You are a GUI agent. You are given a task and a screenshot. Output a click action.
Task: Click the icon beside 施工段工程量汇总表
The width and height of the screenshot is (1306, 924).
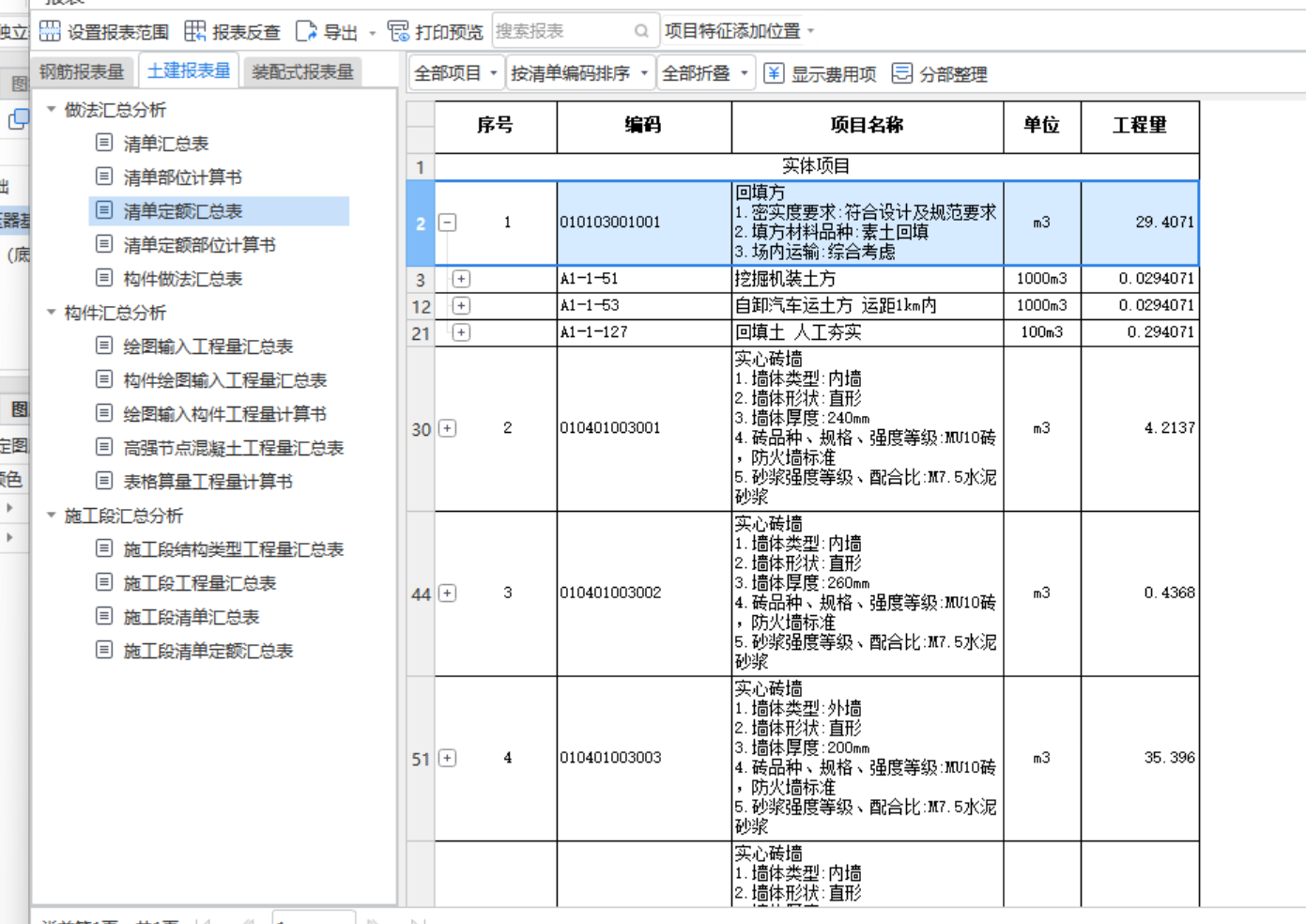tap(104, 582)
